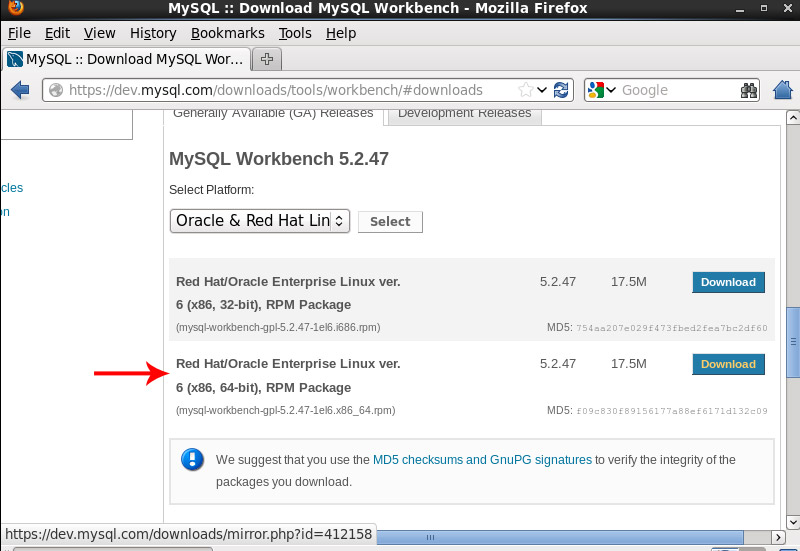Click the horizontal scrollbar right arrow
The height and width of the screenshot is (551, 800).
tap(778, 537)
